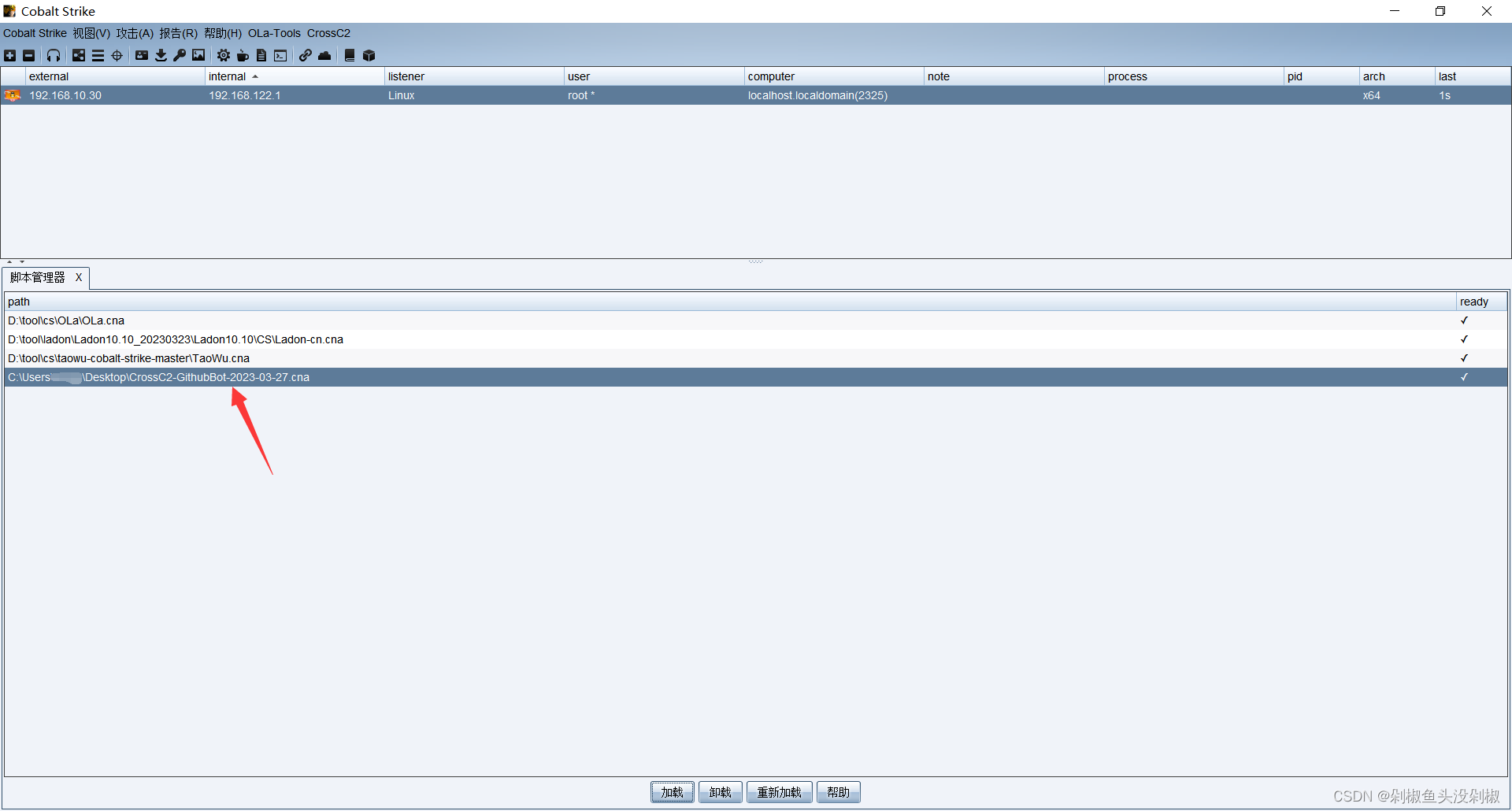The height and width of the screenshot is (811, 1512).
Task: Sort by the user column header
Action: pyautogui.click(x=654, y=76)
